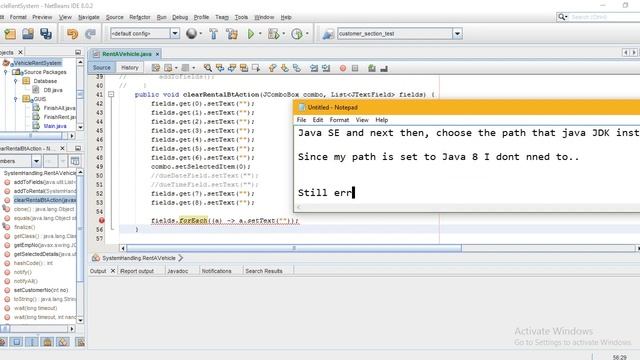Screen dimensions: 640x360
Task: Toggle Show Fields filter in Navigator bottom bar
Action: tap(17, 342)
